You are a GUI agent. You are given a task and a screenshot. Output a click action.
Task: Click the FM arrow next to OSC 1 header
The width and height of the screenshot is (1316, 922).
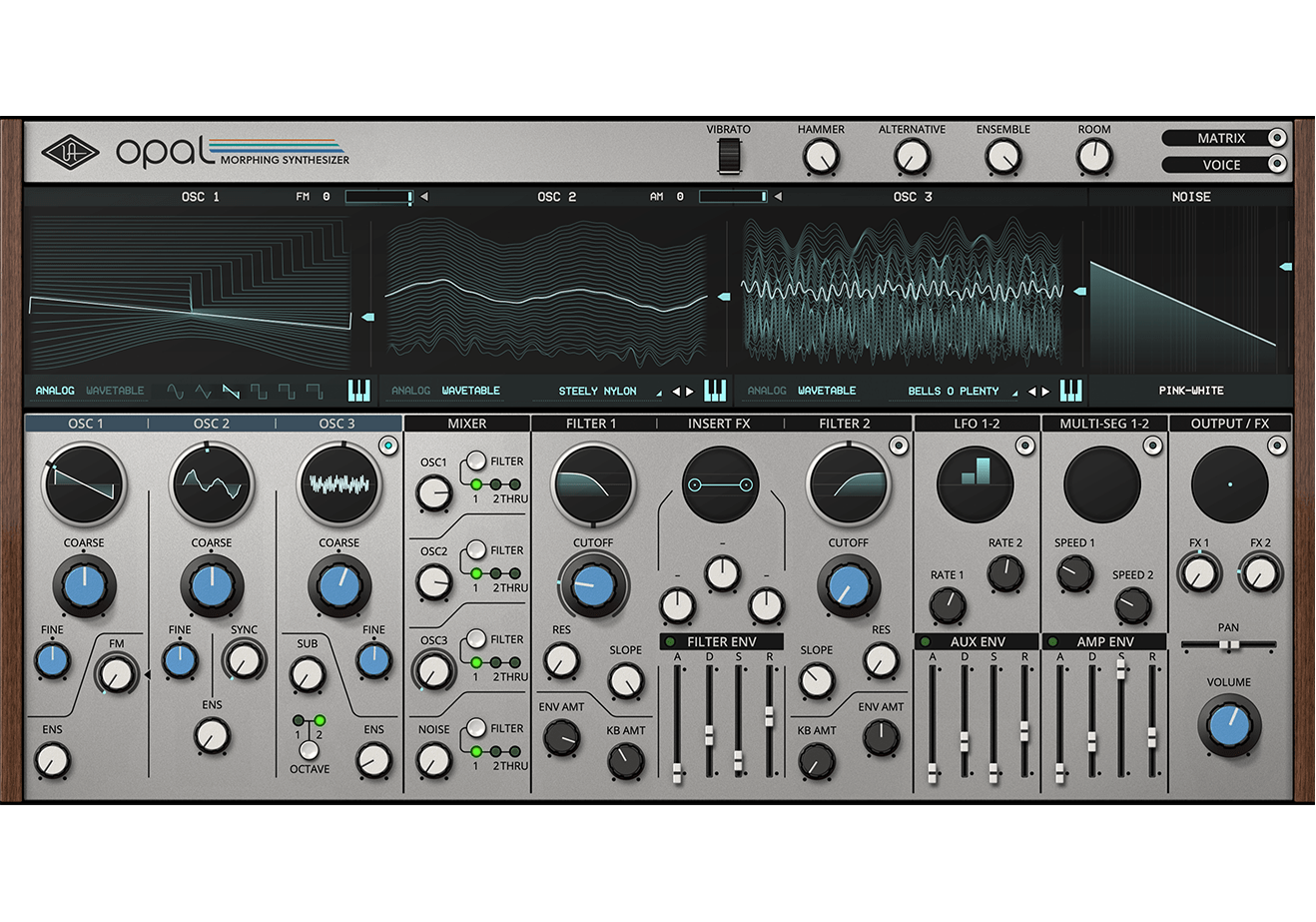click(x=424, y=197)
